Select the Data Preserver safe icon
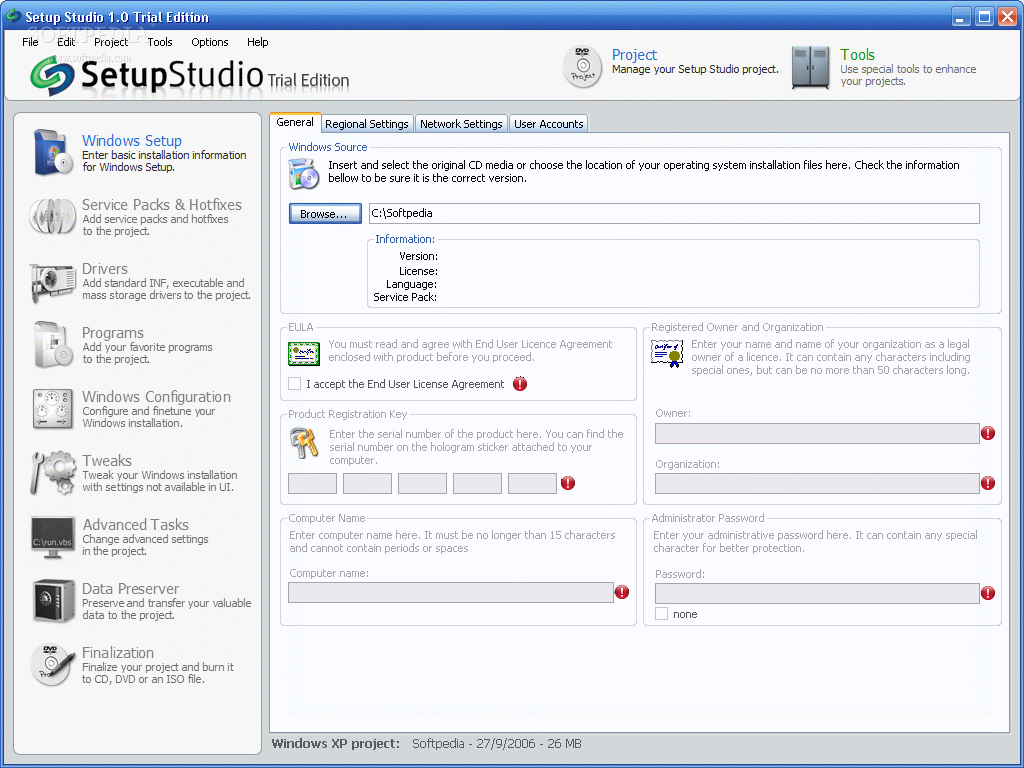 53,601
